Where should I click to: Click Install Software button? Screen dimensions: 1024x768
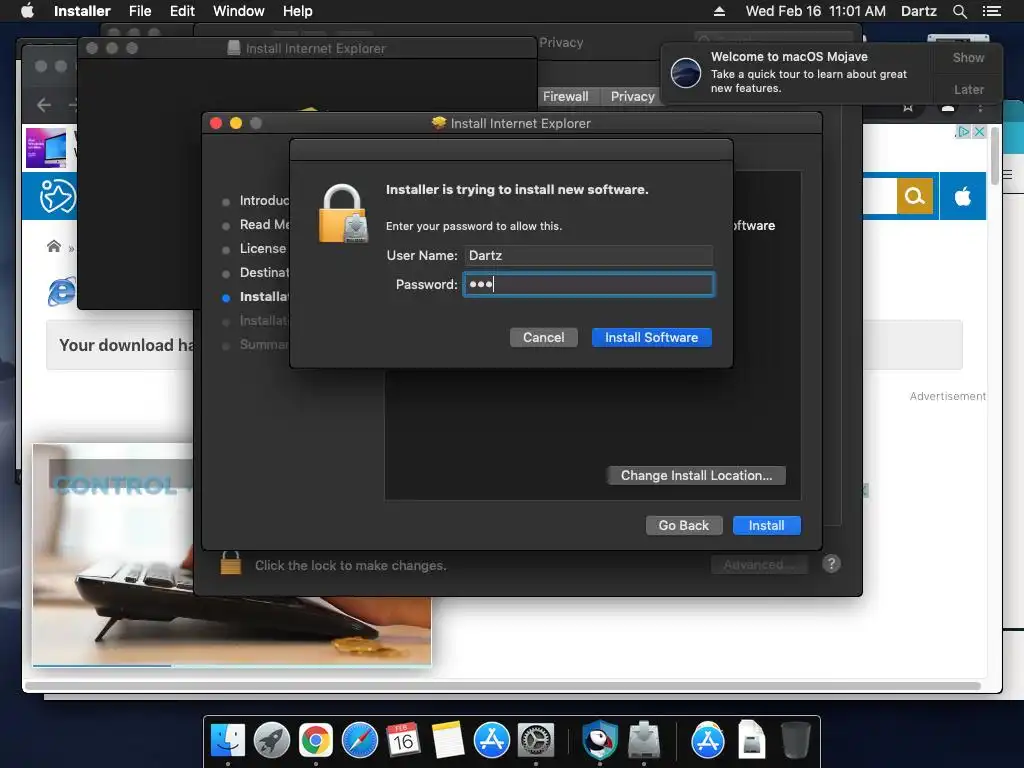[651, 338]
